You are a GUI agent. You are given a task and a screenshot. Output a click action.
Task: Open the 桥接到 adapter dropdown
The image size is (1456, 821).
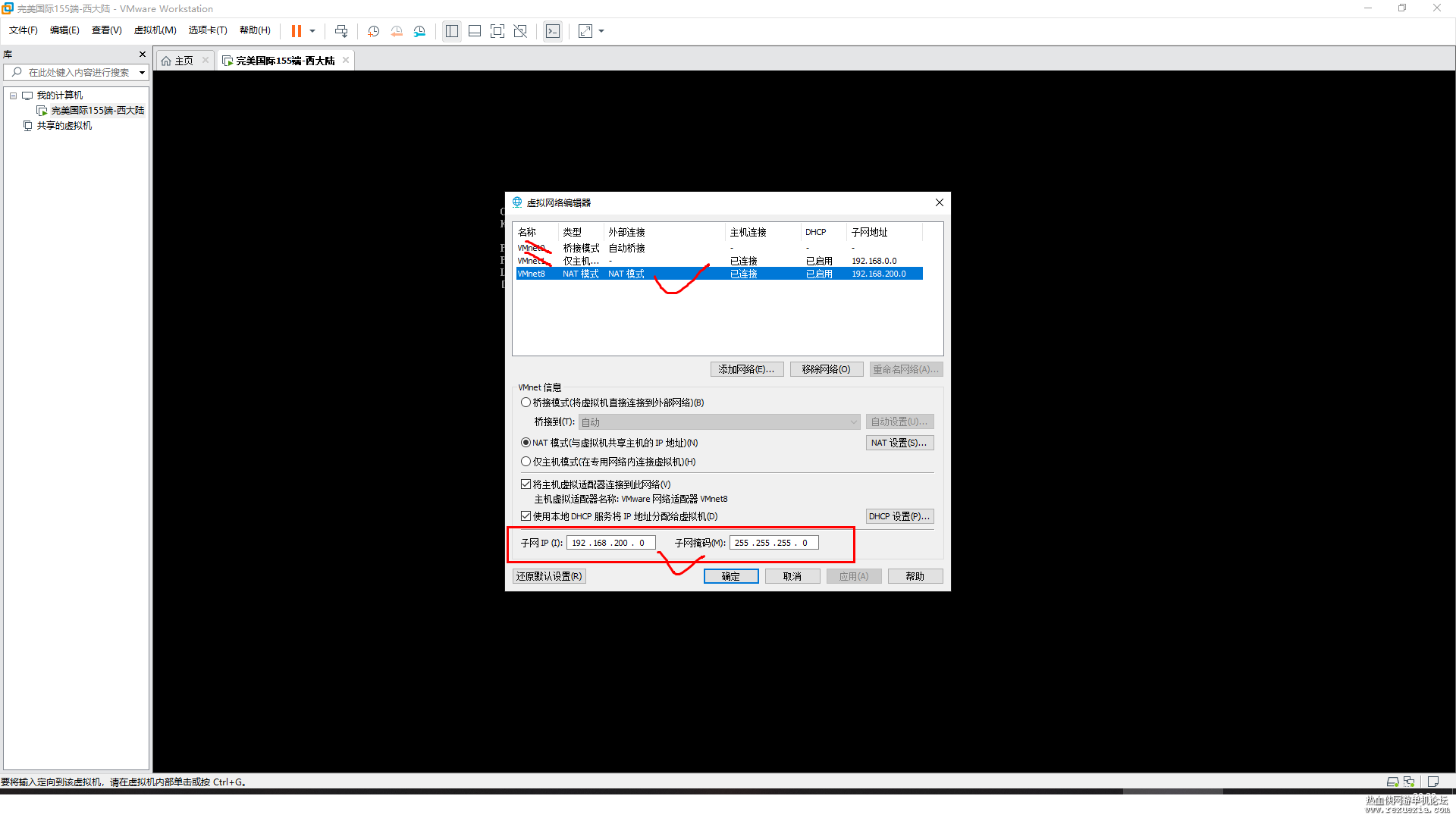click(x=720, y=422)
